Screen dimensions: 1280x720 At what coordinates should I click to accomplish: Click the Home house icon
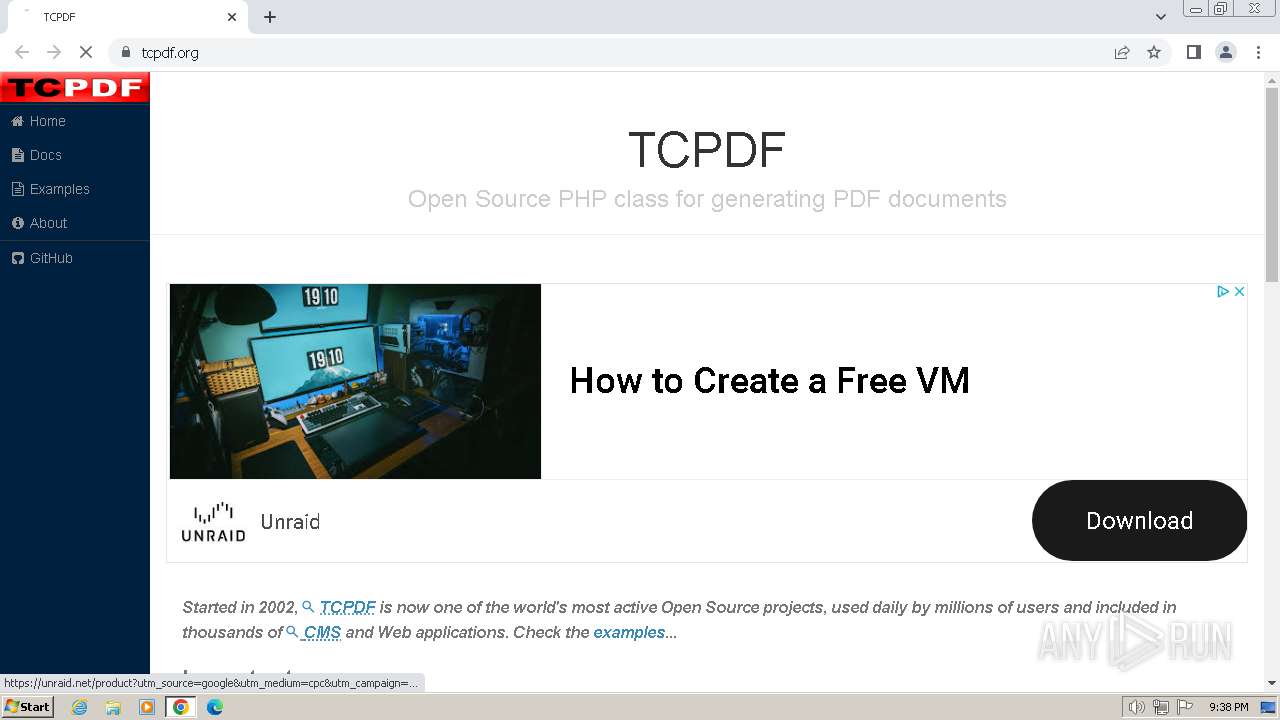(x=17, y=121)
